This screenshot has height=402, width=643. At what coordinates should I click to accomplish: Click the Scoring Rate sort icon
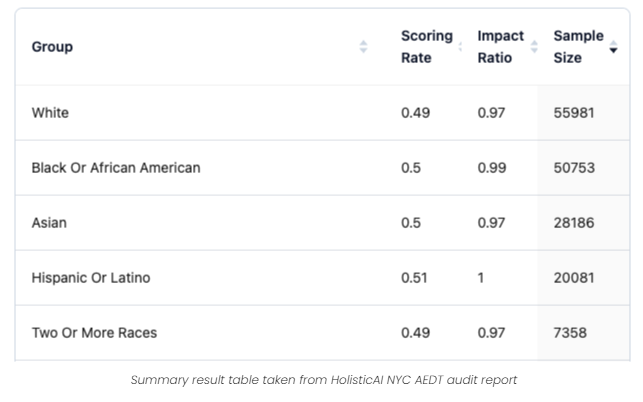click(461, 47)
